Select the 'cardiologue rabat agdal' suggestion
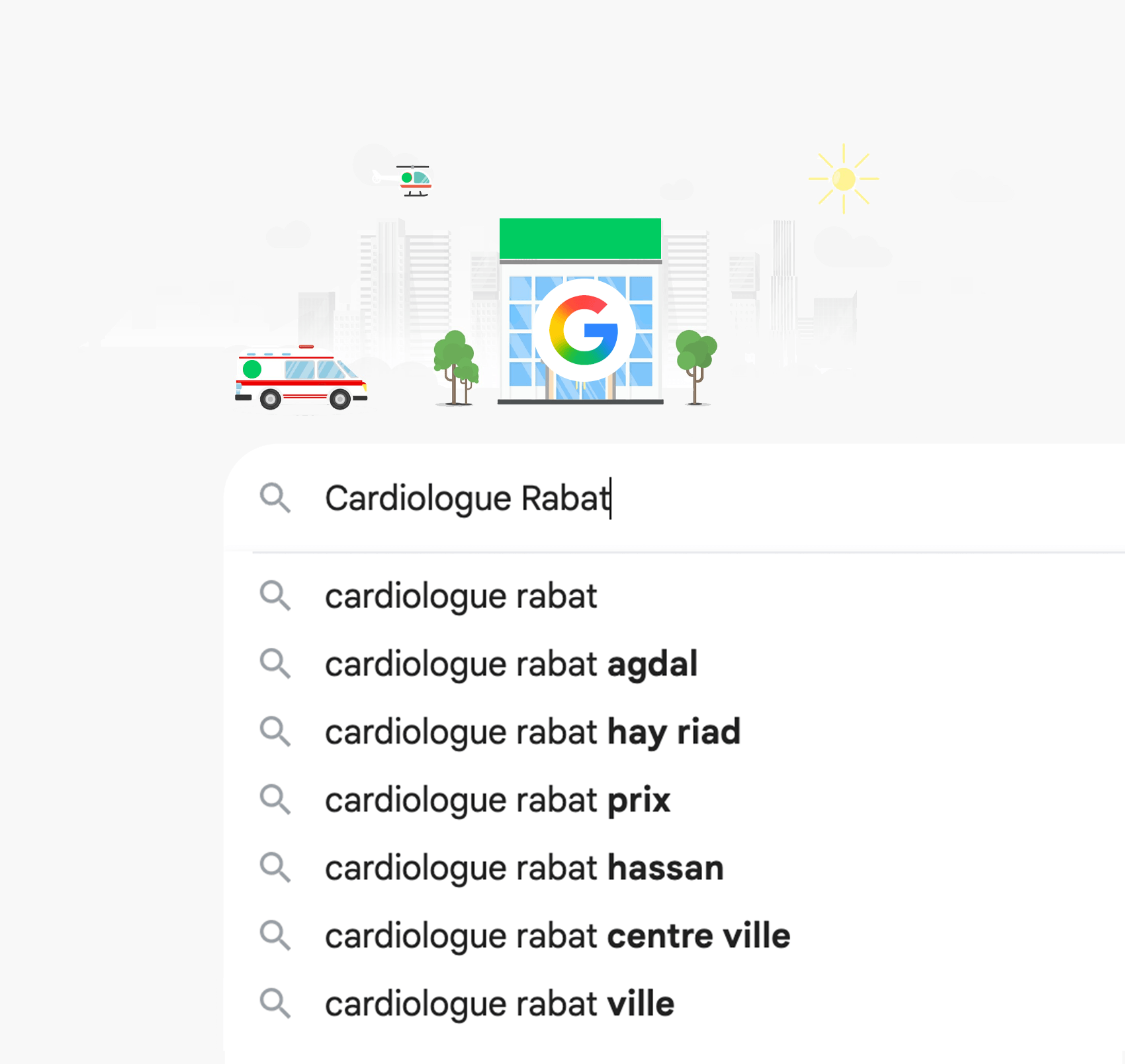The image size is (1125, 1064). [x=511, y=664]
